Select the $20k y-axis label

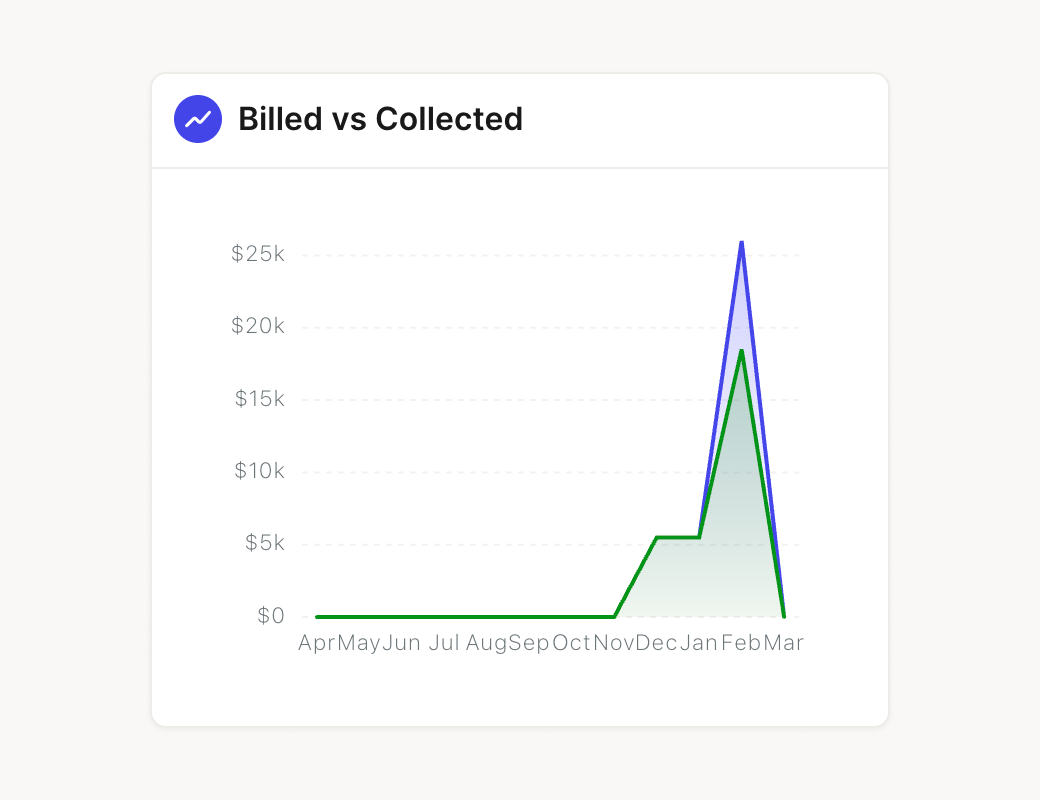(x=258, y=326)
